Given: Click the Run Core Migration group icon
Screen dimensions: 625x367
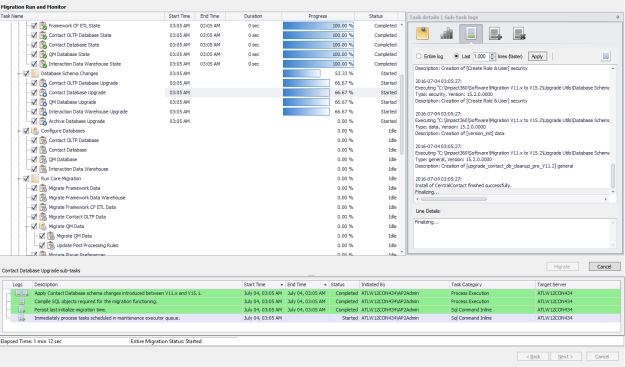Looking at the screenshot, I should click(x=35, y=179).
